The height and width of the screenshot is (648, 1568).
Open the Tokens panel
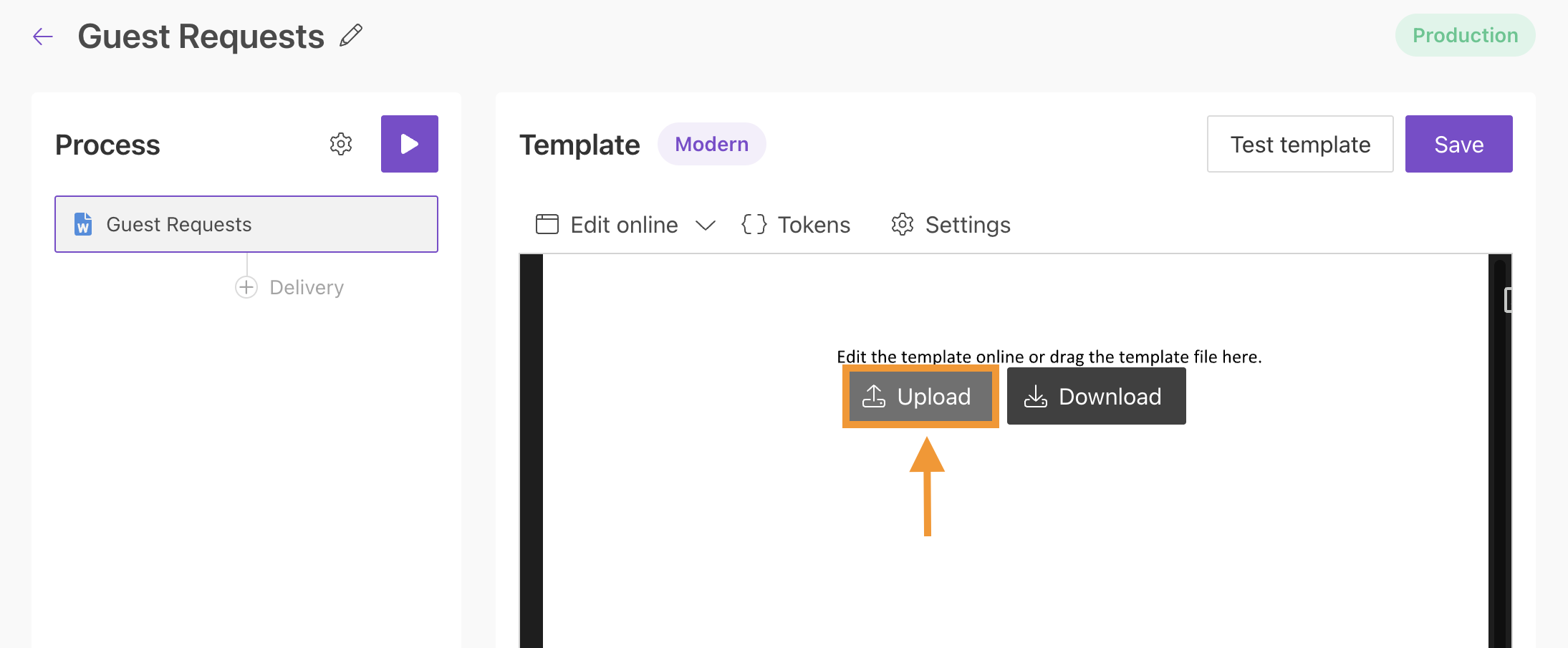[795, 225]
